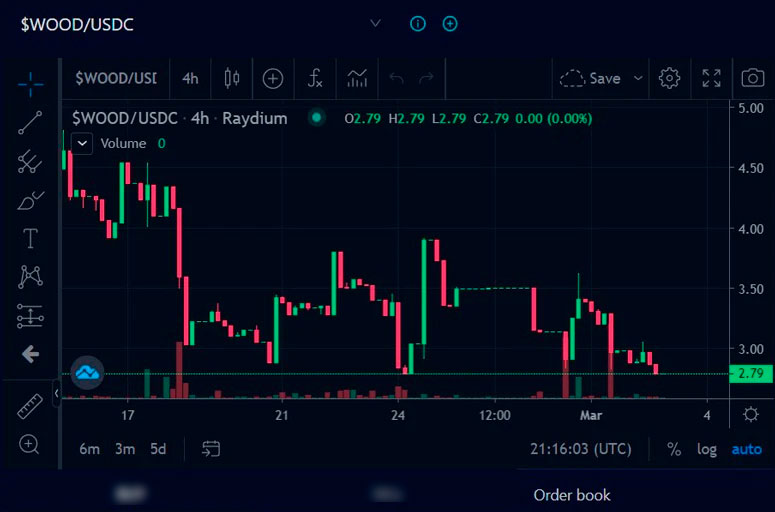Image resolution: width=775 pixels, height=512 pixels.
Task: Activate the zoom in tool
Action: (29, 444)
